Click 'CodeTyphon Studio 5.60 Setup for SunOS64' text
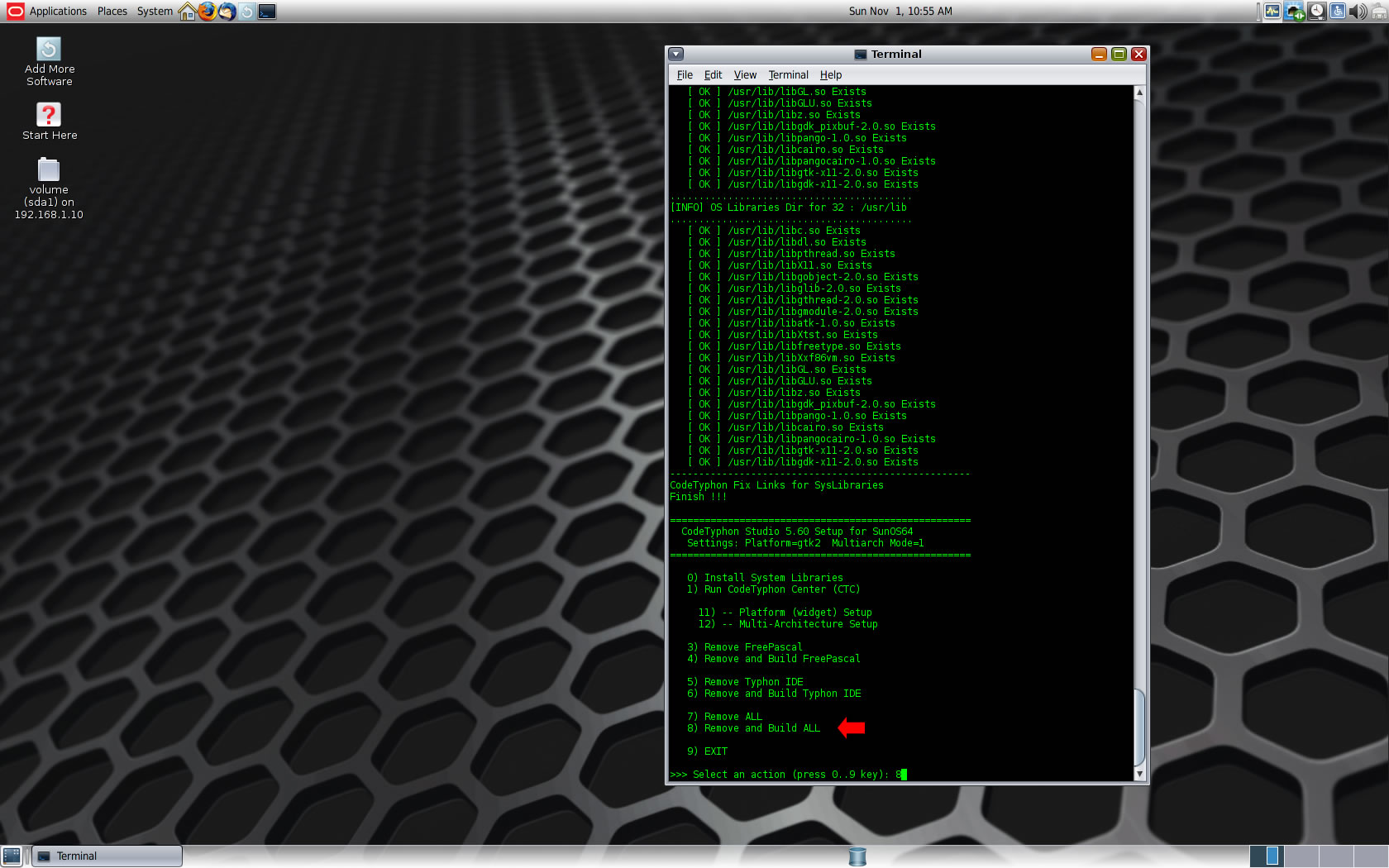Image resolution: width=1389 pixels, height=868 pixels. coord(797,532)
